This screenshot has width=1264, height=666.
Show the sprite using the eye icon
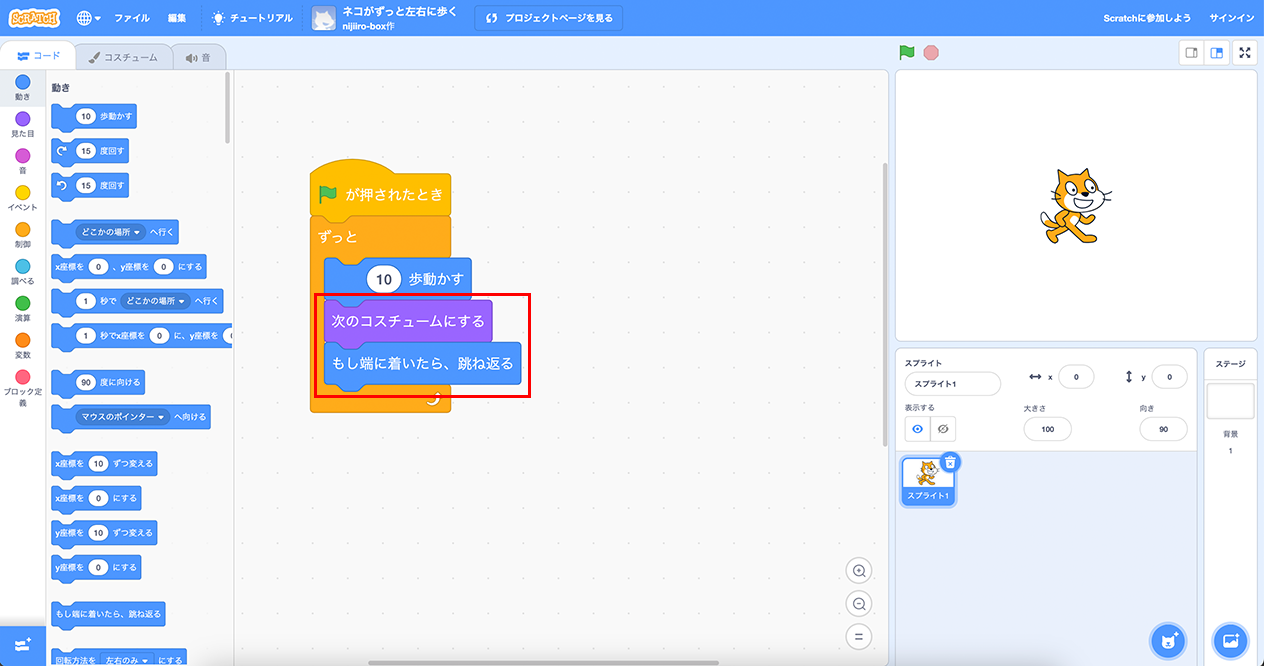pyautogui.click(x=918, y=429)
